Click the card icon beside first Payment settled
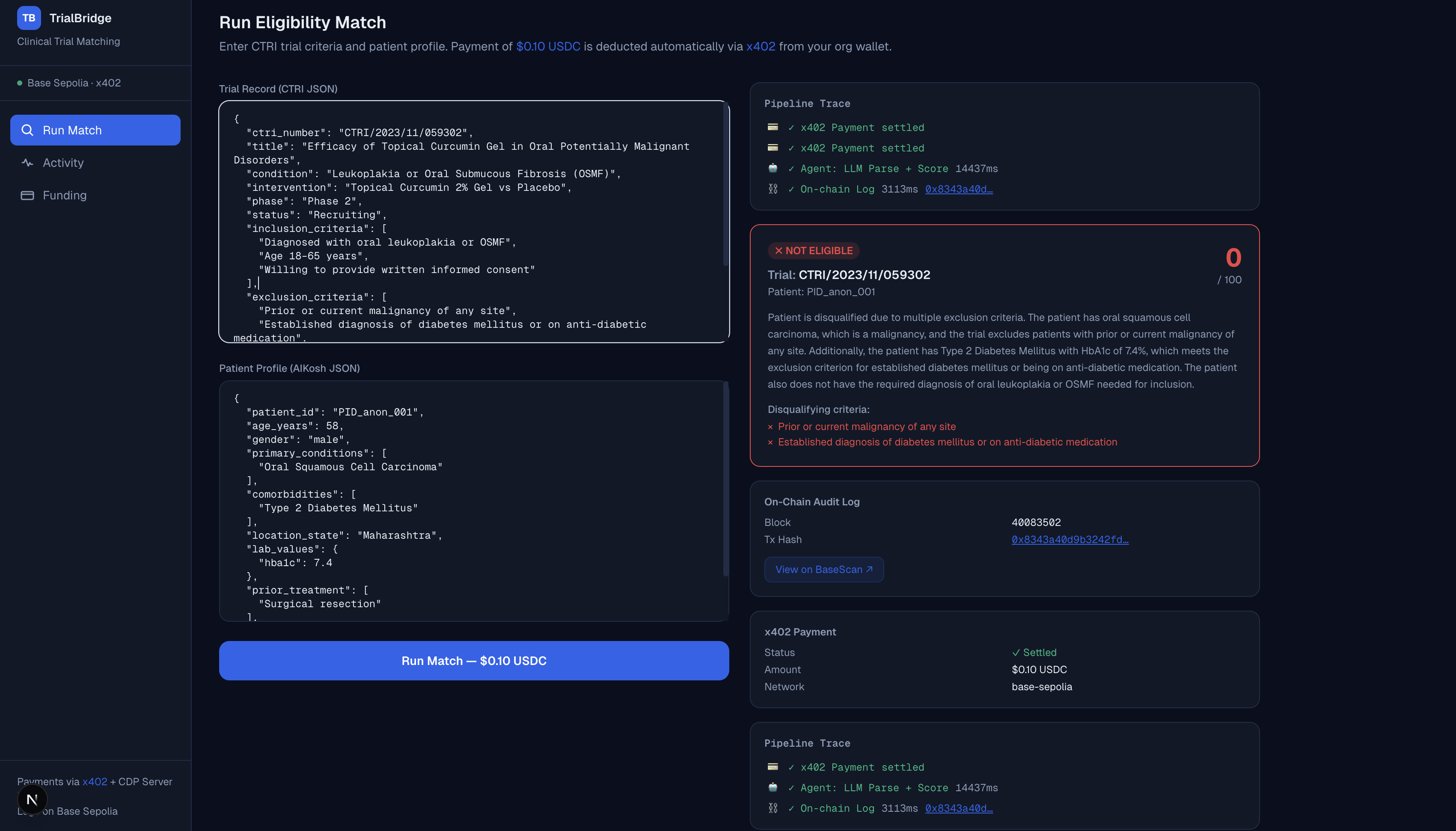The height and width of the screenshot is (831, 1456). point(772,127)
